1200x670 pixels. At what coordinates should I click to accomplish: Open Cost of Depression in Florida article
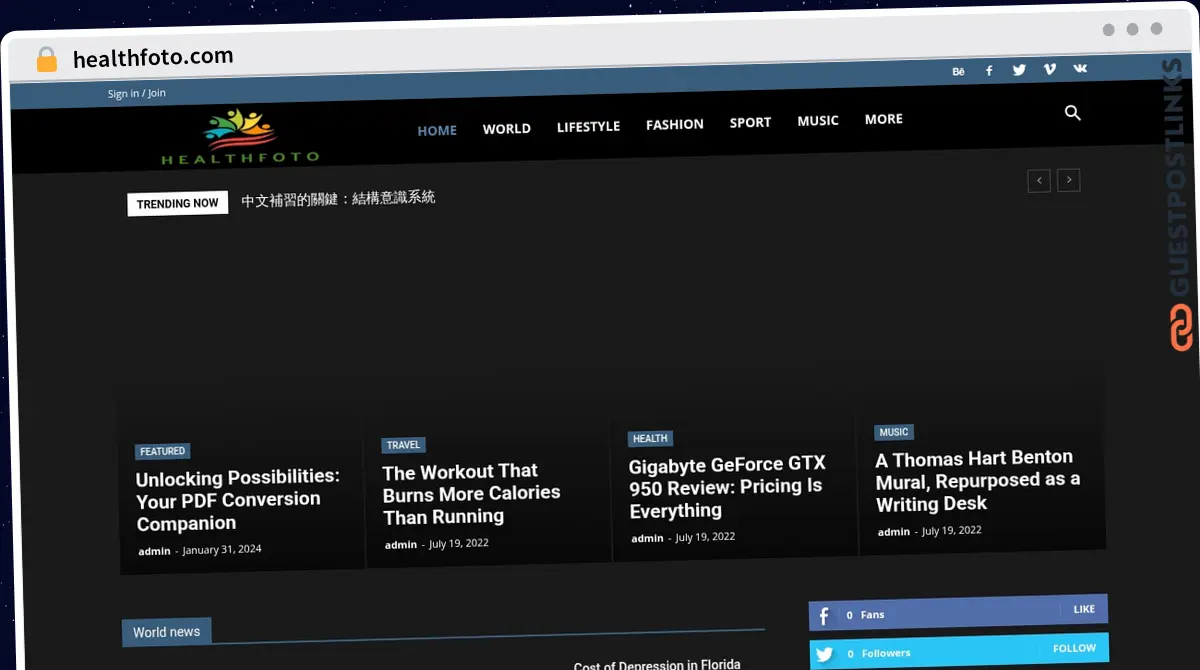[x=657, y=664]
